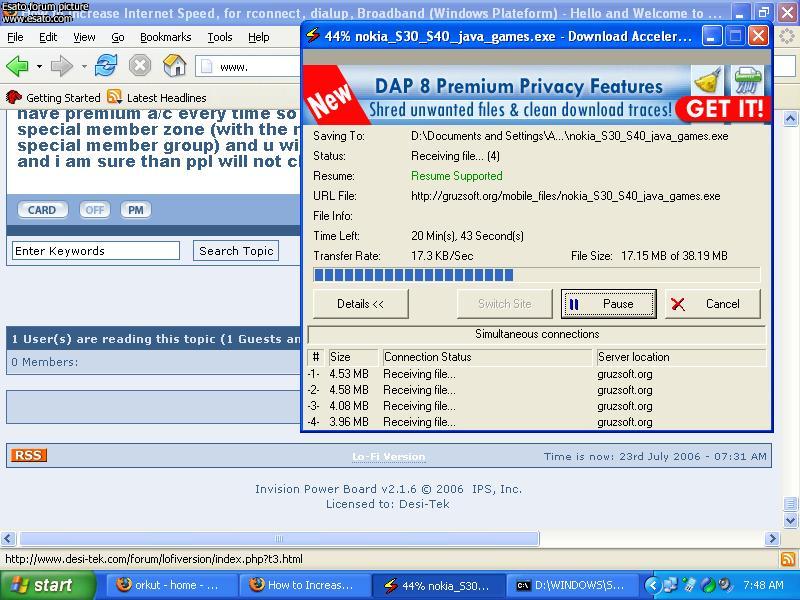Viewport: 800px width, 600px height.
Task: Click the Size column header
Action: click(352, 357)
